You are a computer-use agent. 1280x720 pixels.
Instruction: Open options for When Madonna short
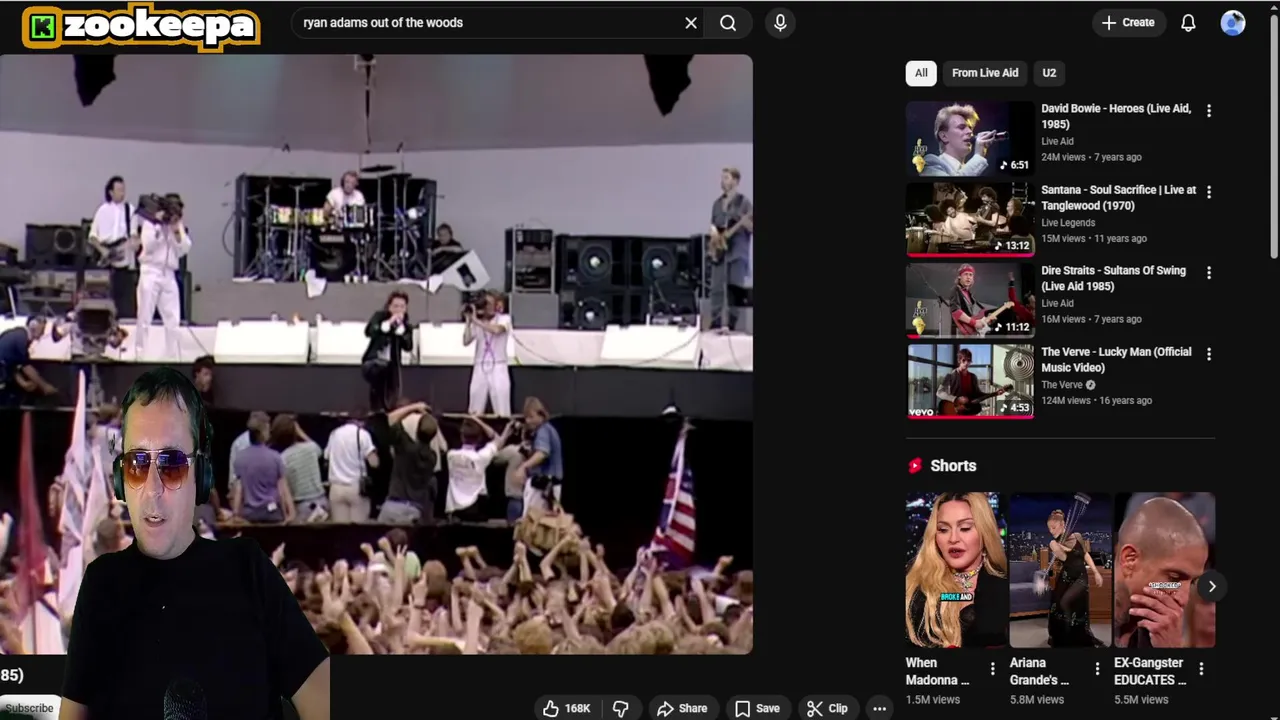992,669
